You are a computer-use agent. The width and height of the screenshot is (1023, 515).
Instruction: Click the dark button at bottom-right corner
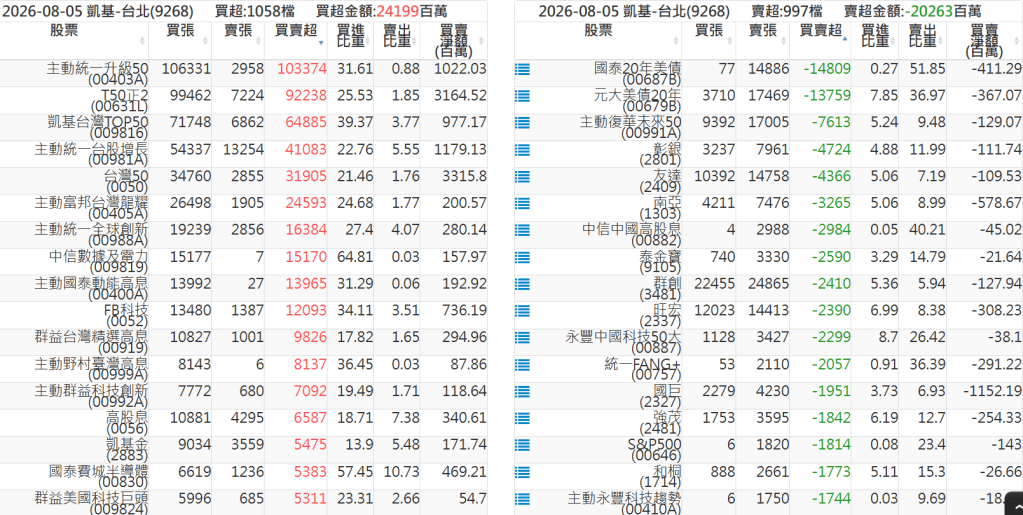coord(1014,504)
